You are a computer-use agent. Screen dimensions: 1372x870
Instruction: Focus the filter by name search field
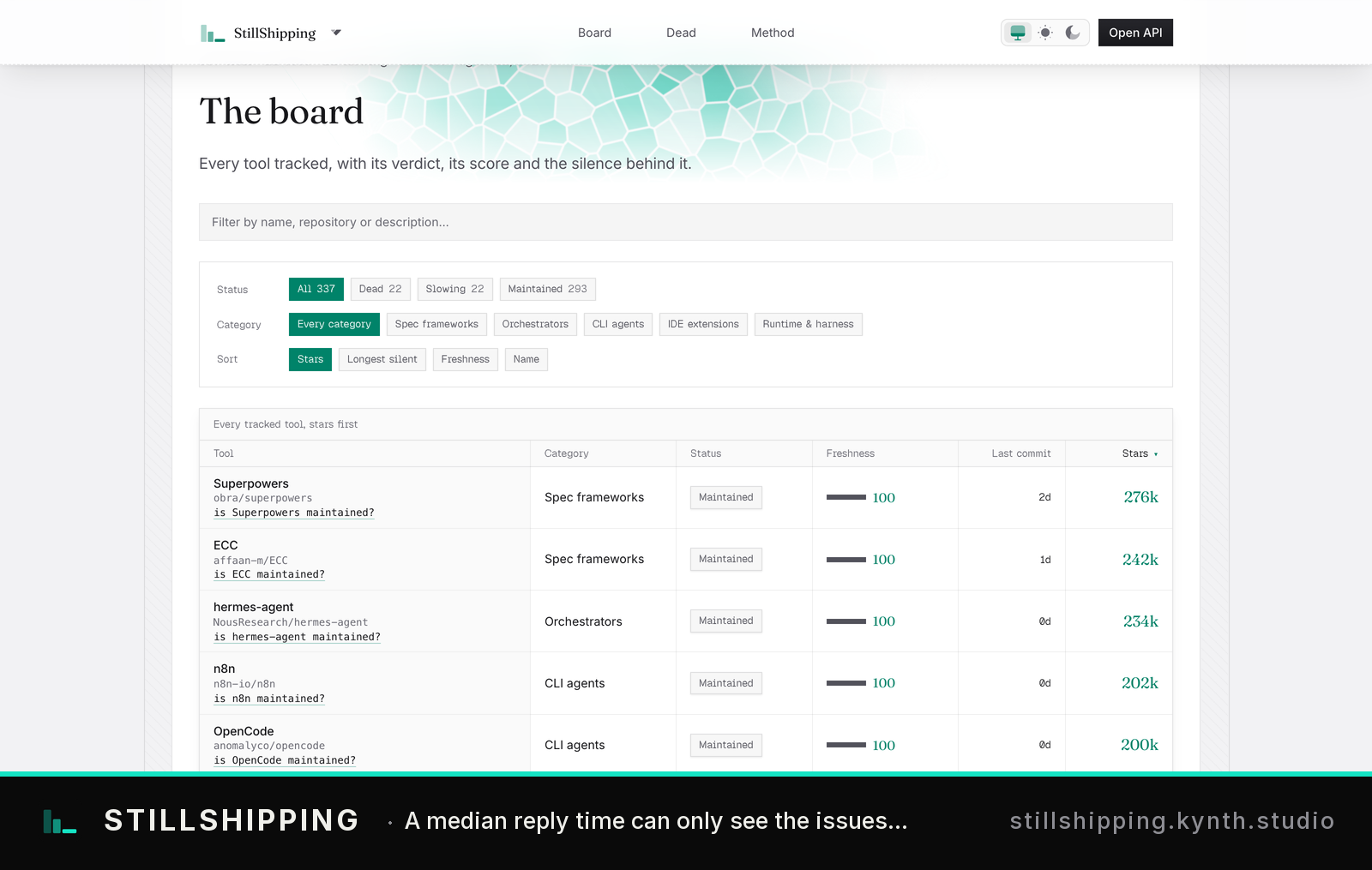coord(686,222)
